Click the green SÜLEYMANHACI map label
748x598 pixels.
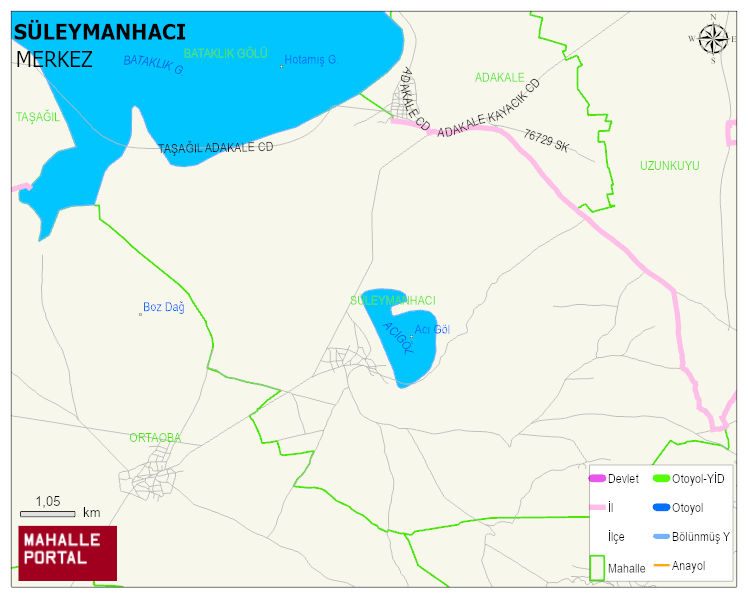(x=393, y=300)
